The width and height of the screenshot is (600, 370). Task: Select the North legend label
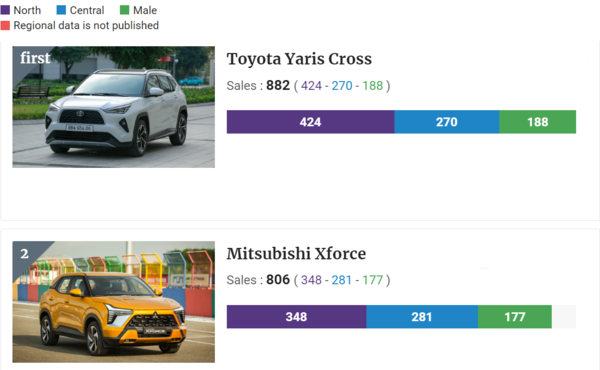[27, 10]
